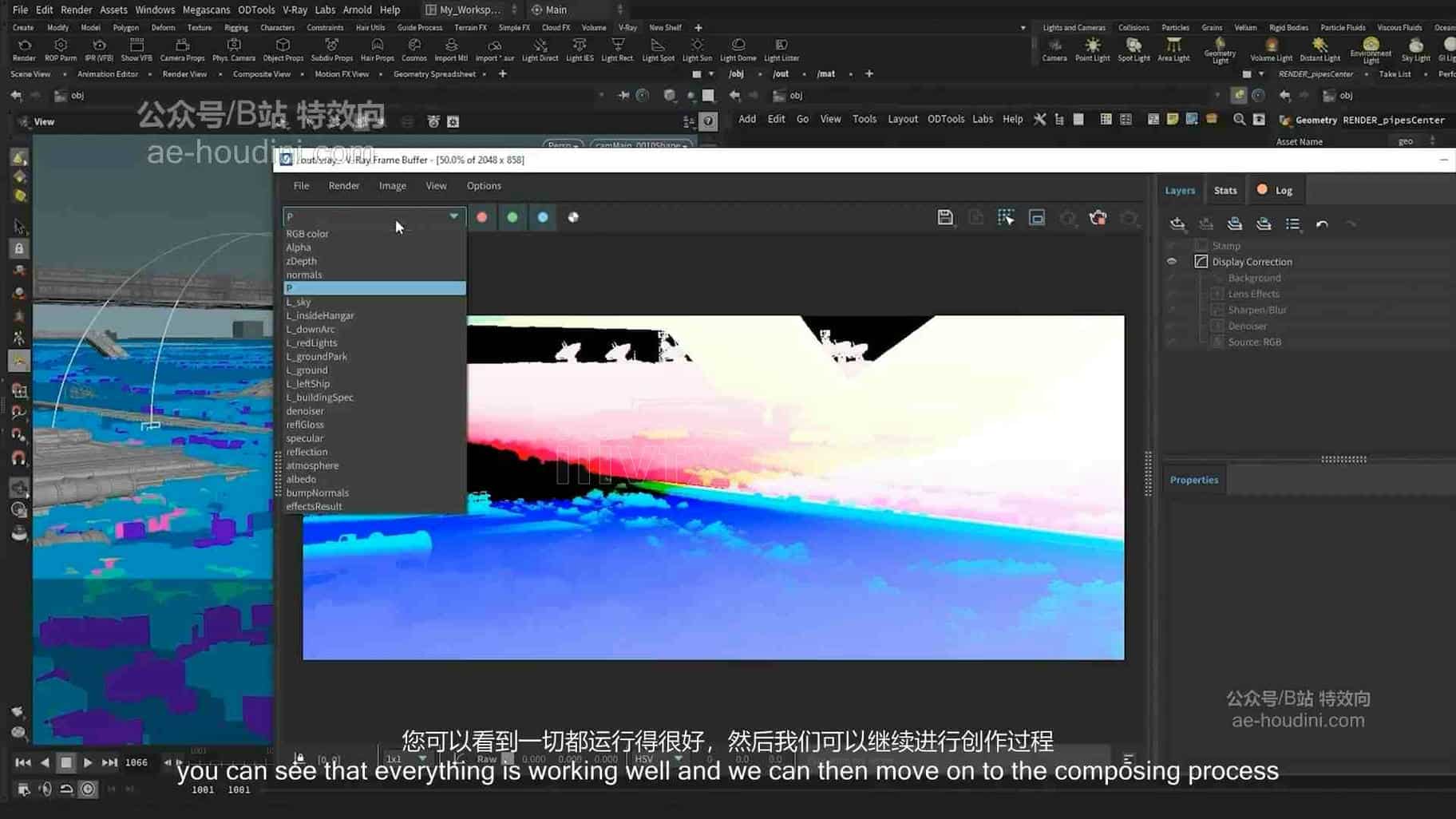Click the Object Props shelf icon

click(x=283, y=50)
